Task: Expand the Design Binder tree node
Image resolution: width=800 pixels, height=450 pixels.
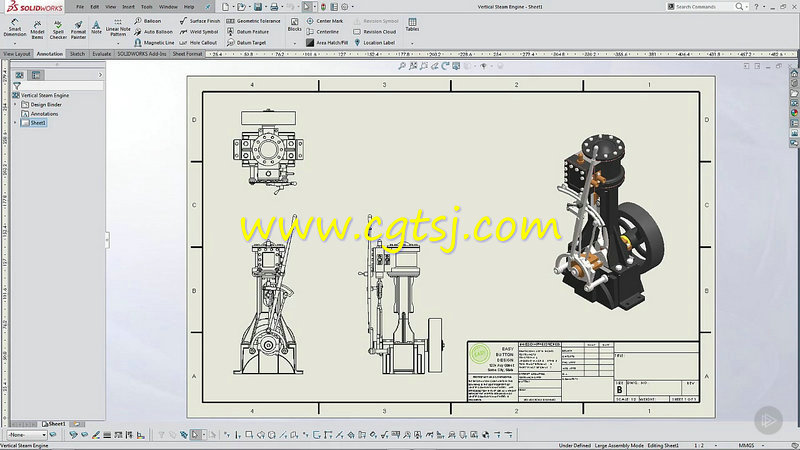Action: pyautogui.click(x=15, y=105)
